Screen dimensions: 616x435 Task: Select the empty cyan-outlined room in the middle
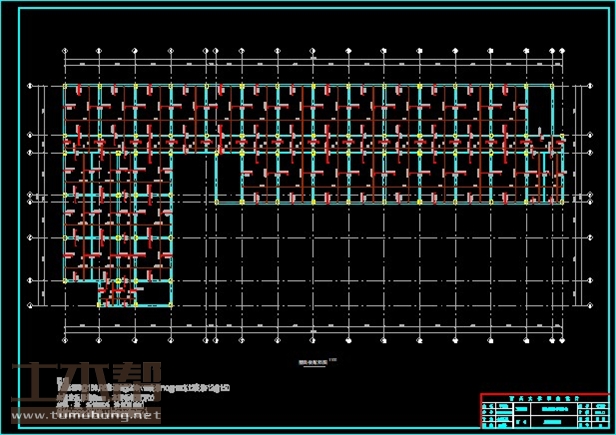(228, 178)
